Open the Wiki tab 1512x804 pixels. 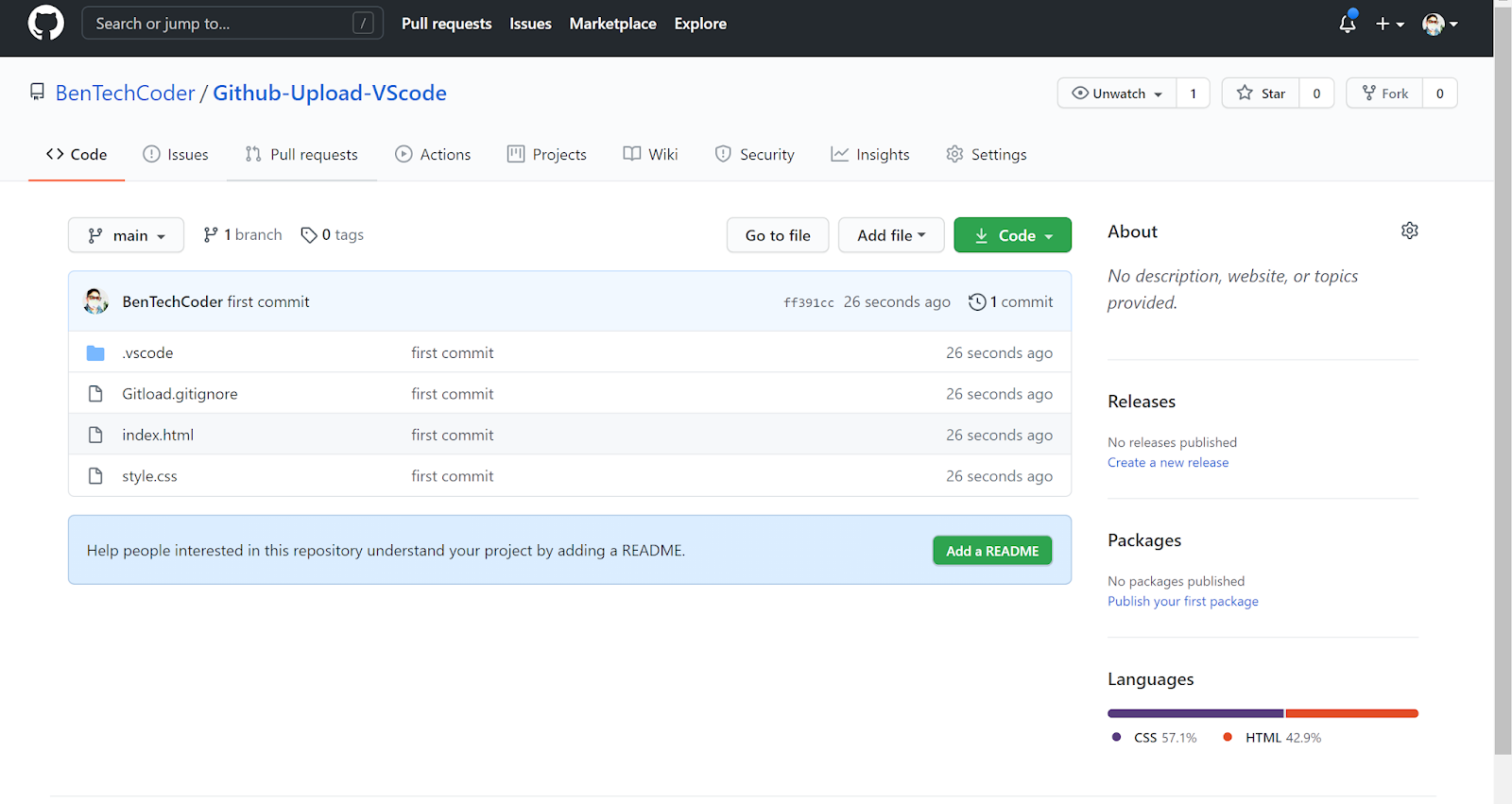pyautogui.click(x=650, y=154)
